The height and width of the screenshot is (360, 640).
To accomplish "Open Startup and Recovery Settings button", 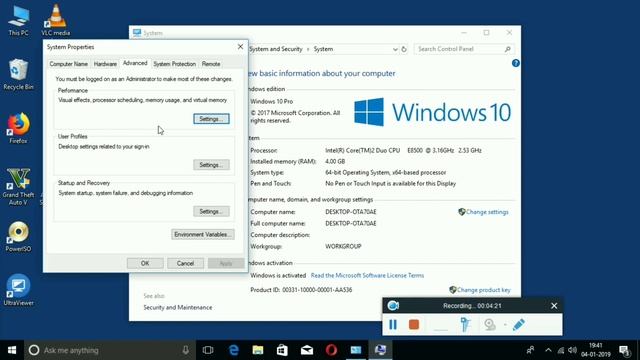I will pyautogui.click(x=211, y=211).
